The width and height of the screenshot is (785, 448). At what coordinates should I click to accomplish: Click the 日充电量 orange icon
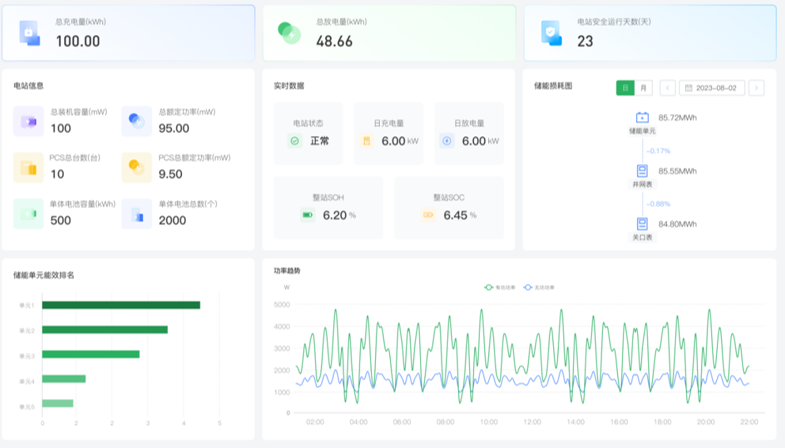(x=366, y=141)
